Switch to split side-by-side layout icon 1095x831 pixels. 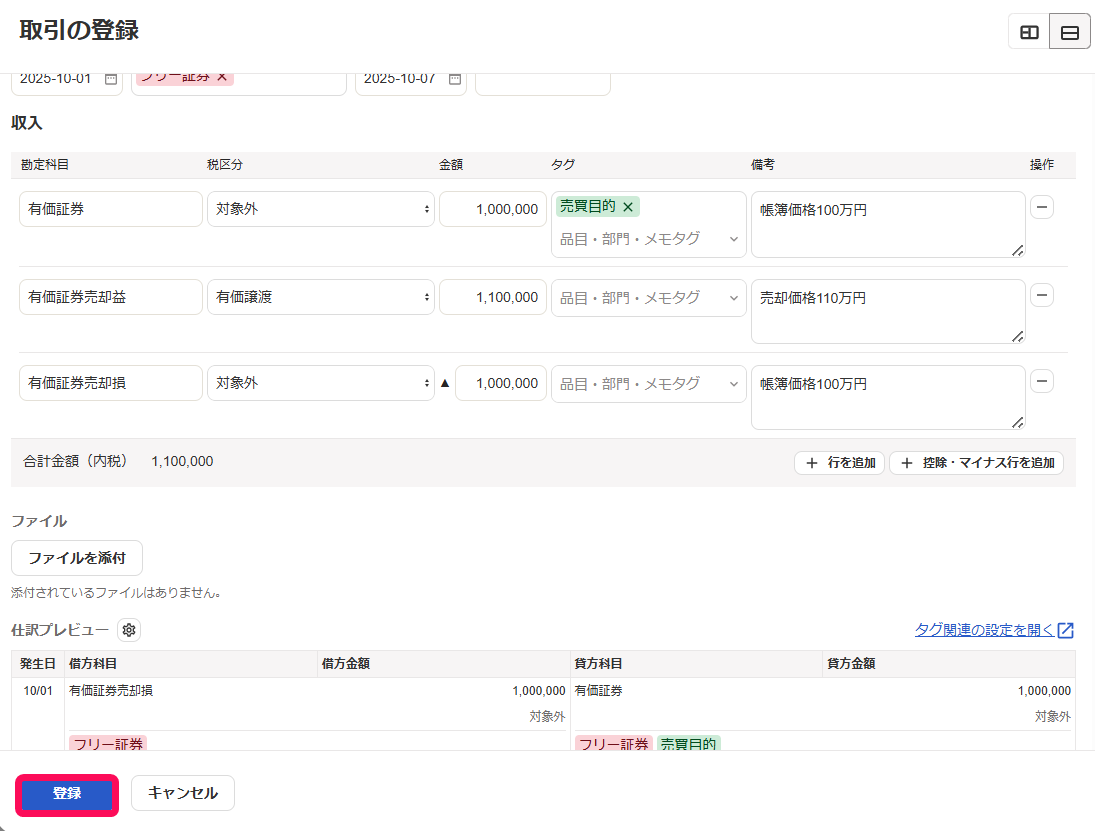(1029, 32)
